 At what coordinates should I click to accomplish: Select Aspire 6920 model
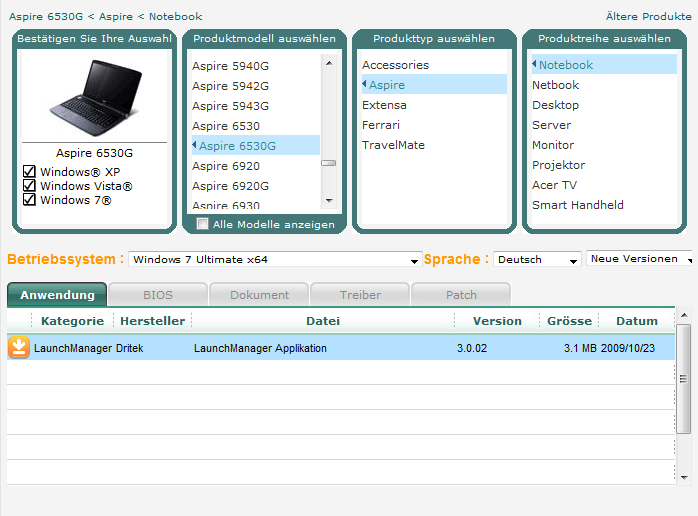click(226, 166)
